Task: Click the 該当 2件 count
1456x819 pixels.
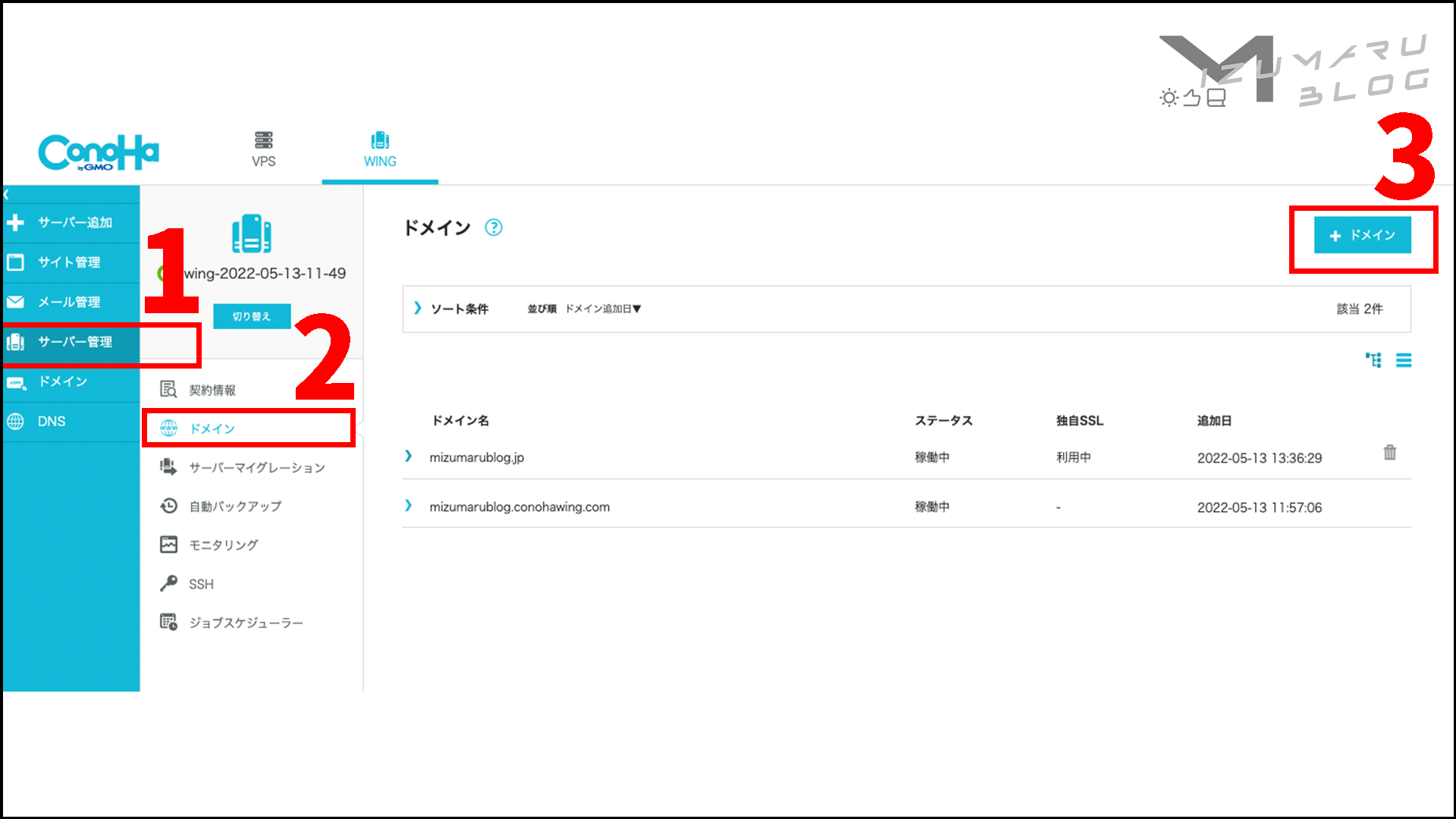Action: pyautogui.click(x=1359, y=309)
